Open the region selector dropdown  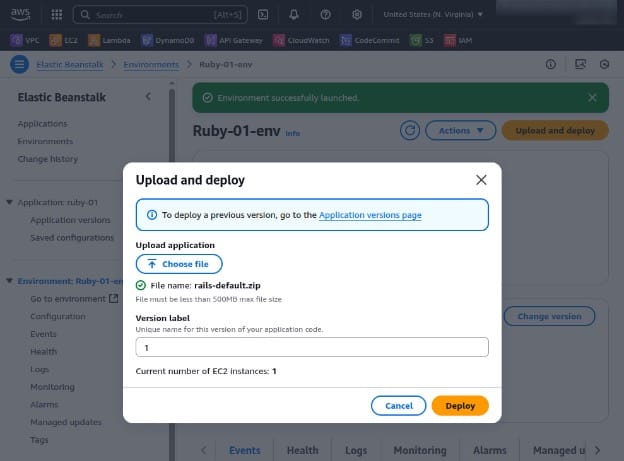pos(433,14)
